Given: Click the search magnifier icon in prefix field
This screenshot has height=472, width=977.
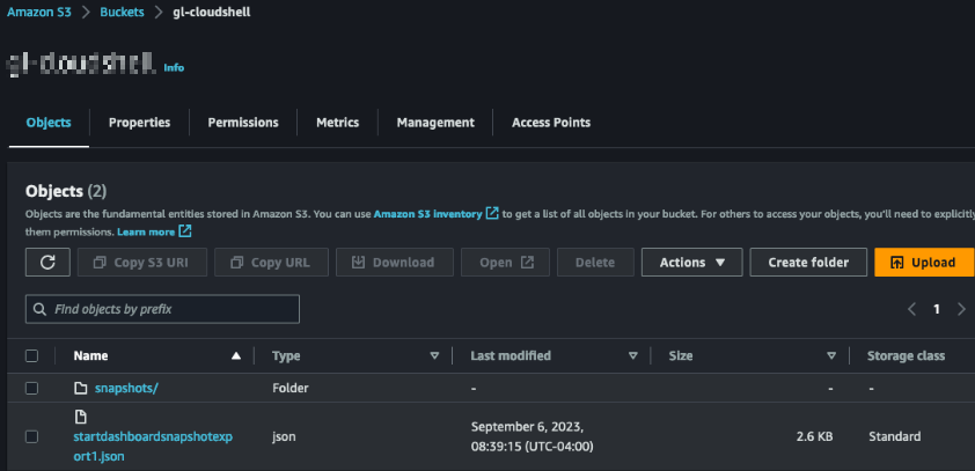Looking at the screenshot, I should 40,309.
